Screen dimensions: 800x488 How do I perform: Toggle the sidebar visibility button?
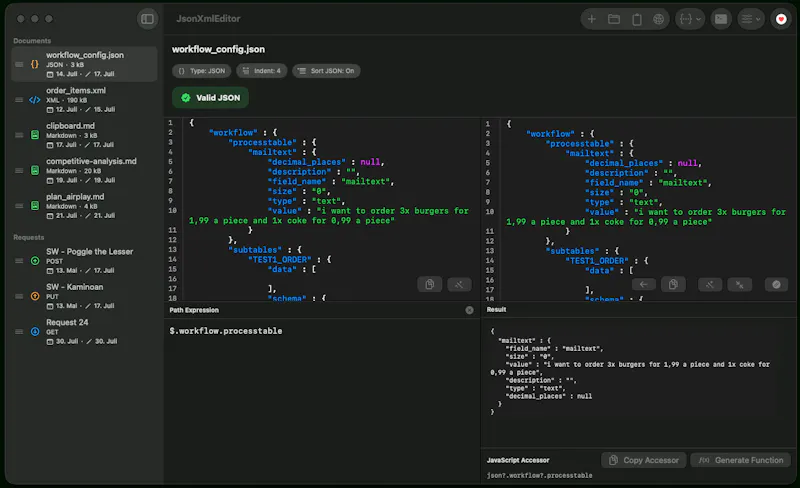coord(147,19)
